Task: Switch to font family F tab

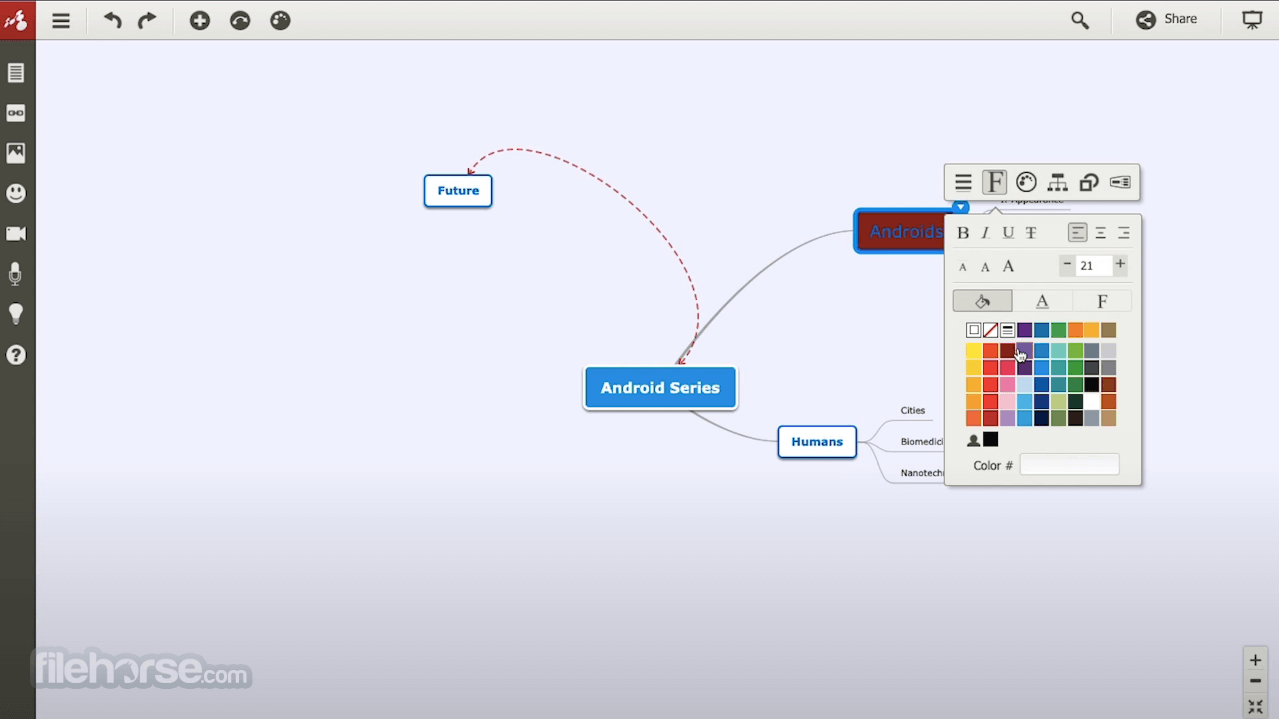Action: coord(1102,301)
